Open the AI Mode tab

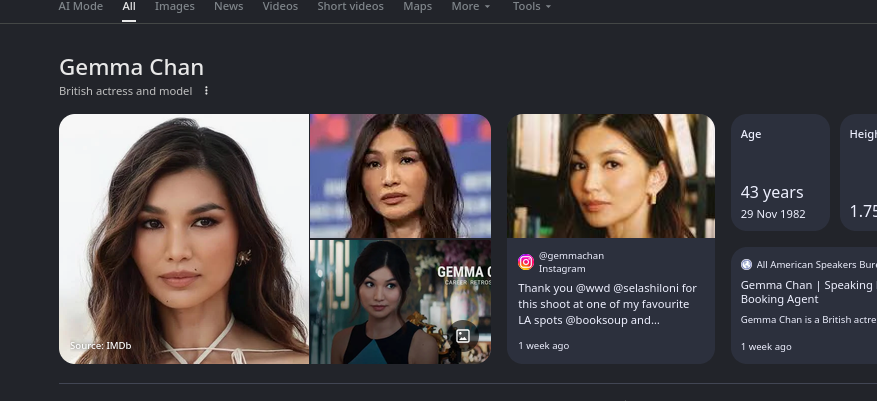(81, 7)
